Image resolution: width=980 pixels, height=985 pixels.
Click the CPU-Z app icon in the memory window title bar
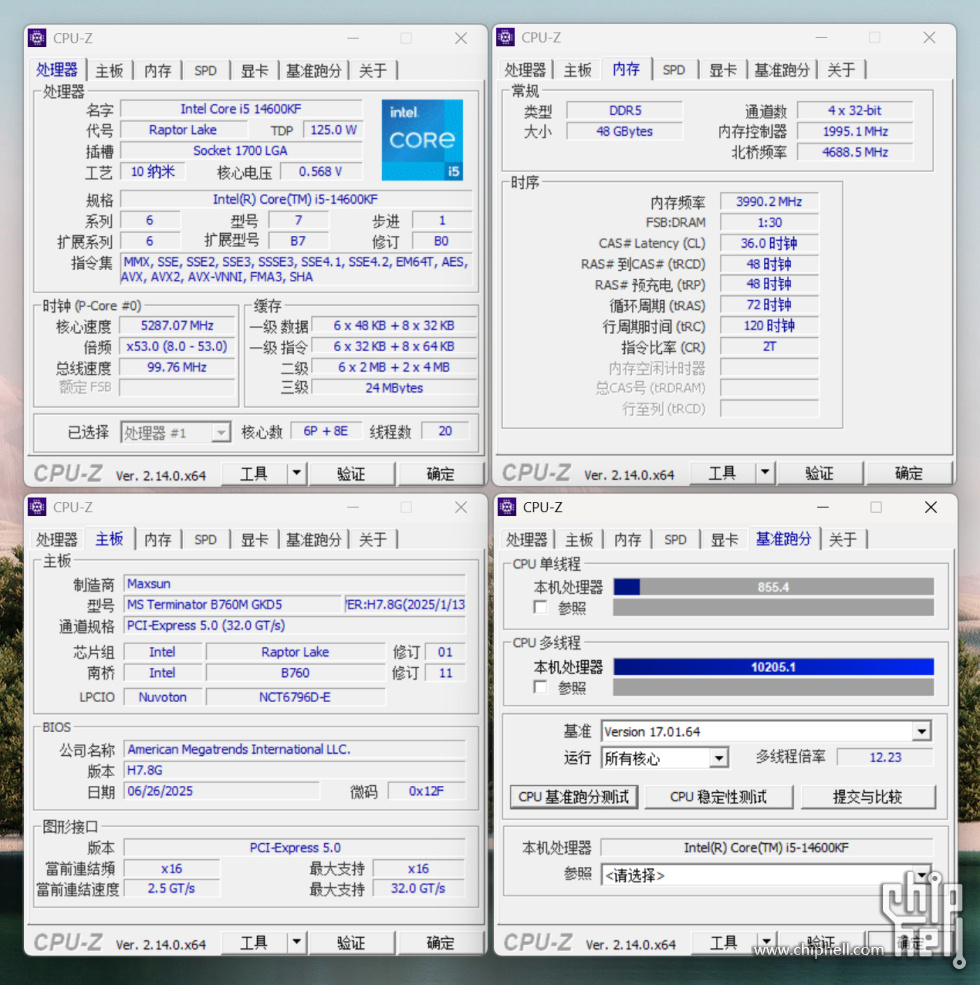(505, 37)
